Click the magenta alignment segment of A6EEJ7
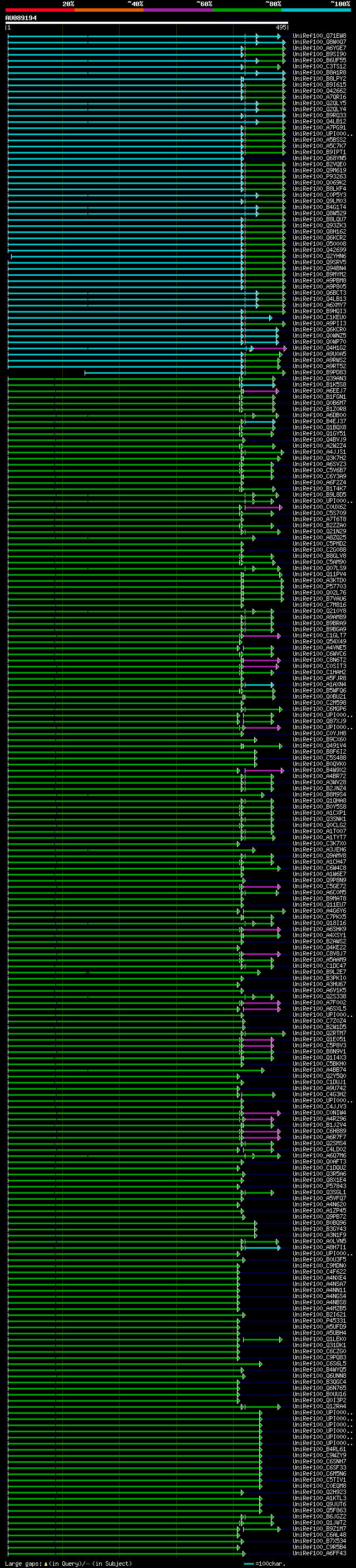This screenshot has height=1568, width=356. point(260,391)
